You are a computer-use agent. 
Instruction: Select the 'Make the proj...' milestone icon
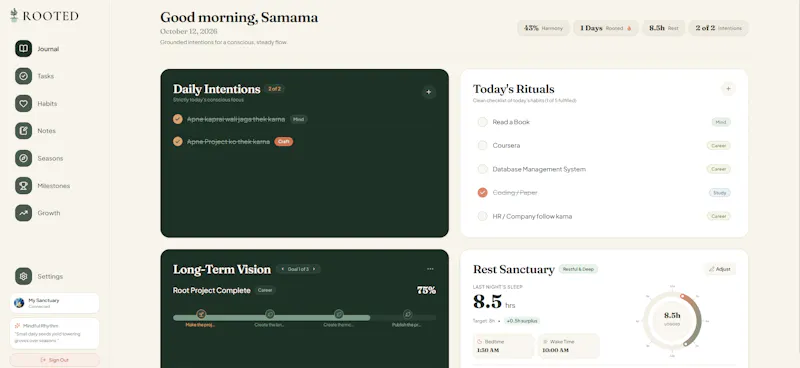point(201,314)
